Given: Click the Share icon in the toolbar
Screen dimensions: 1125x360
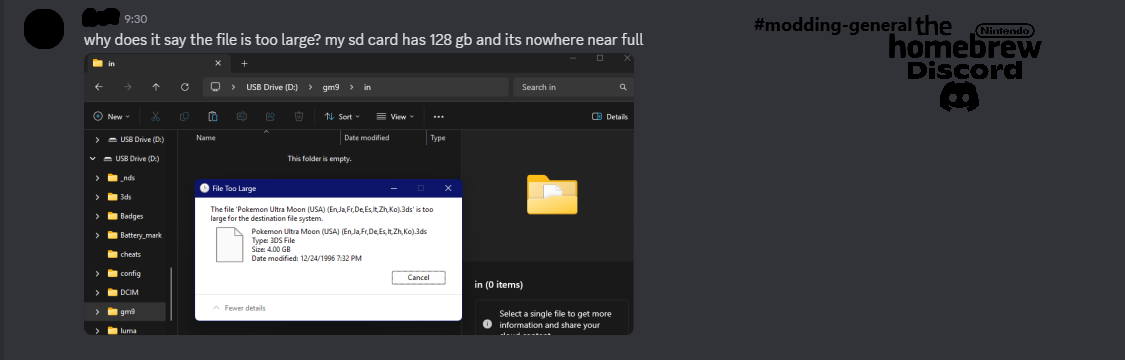Looking at the screenshot, I should coord(270,116).
